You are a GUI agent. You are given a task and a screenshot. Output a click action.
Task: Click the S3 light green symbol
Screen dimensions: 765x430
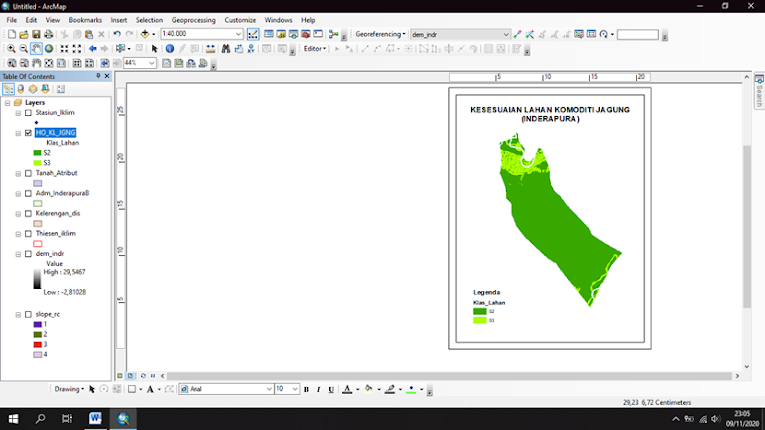pyautogui.click(x=37, y=163)
